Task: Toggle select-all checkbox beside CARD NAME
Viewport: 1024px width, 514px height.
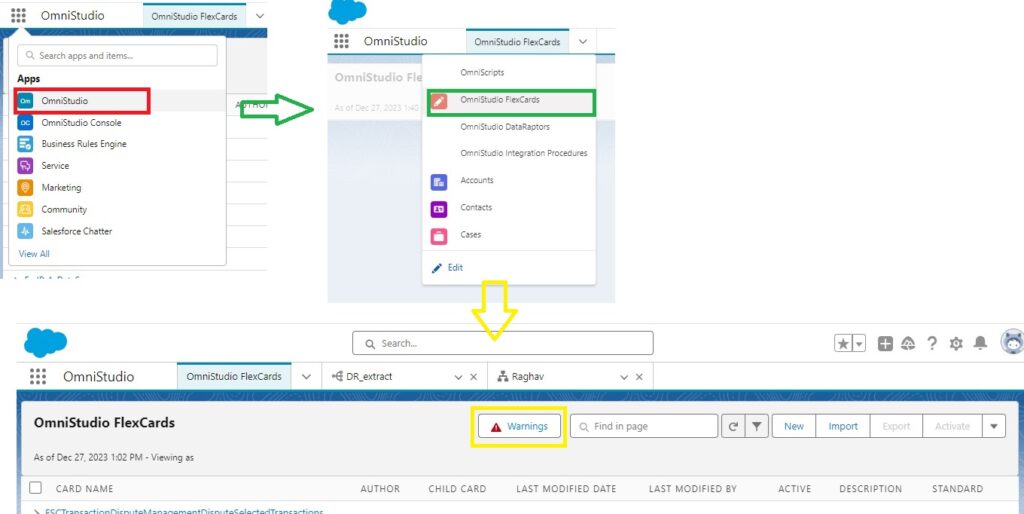Action: coord(35,488)
